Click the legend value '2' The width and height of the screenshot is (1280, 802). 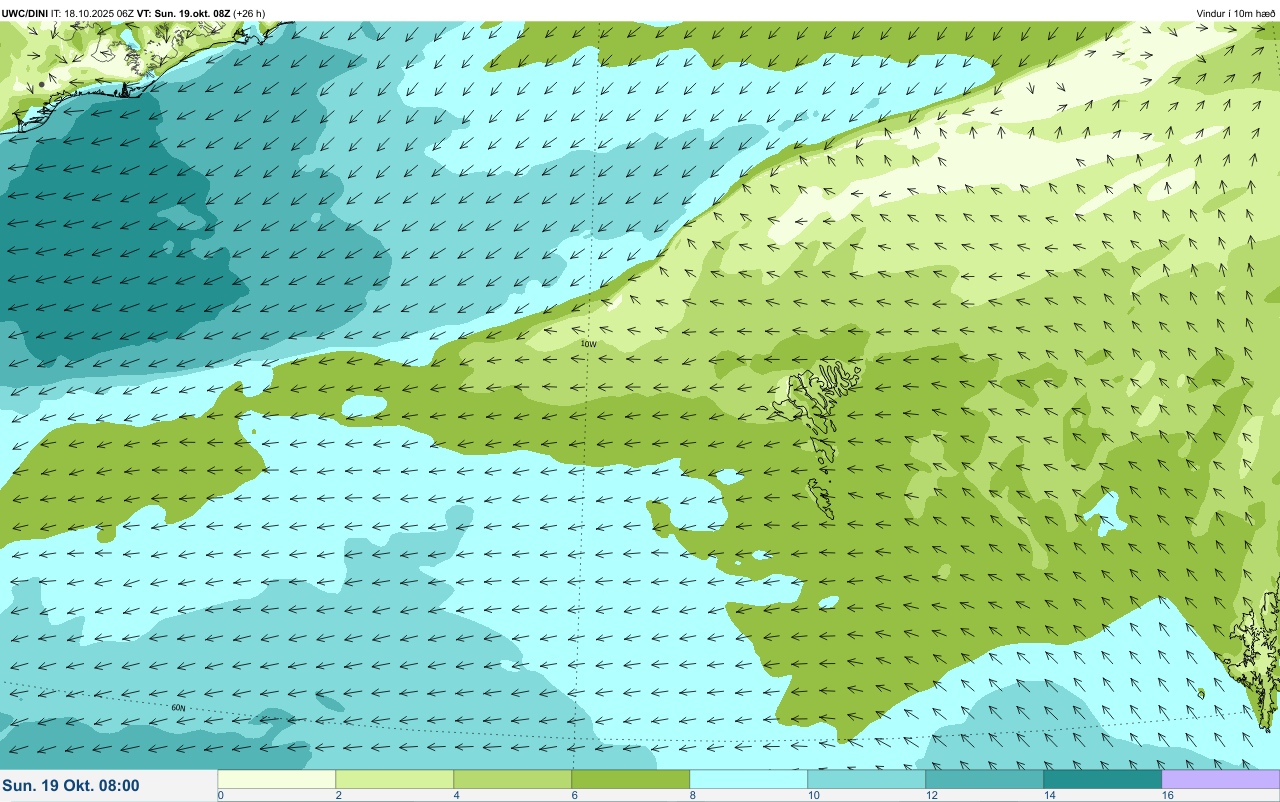point(339,795)
